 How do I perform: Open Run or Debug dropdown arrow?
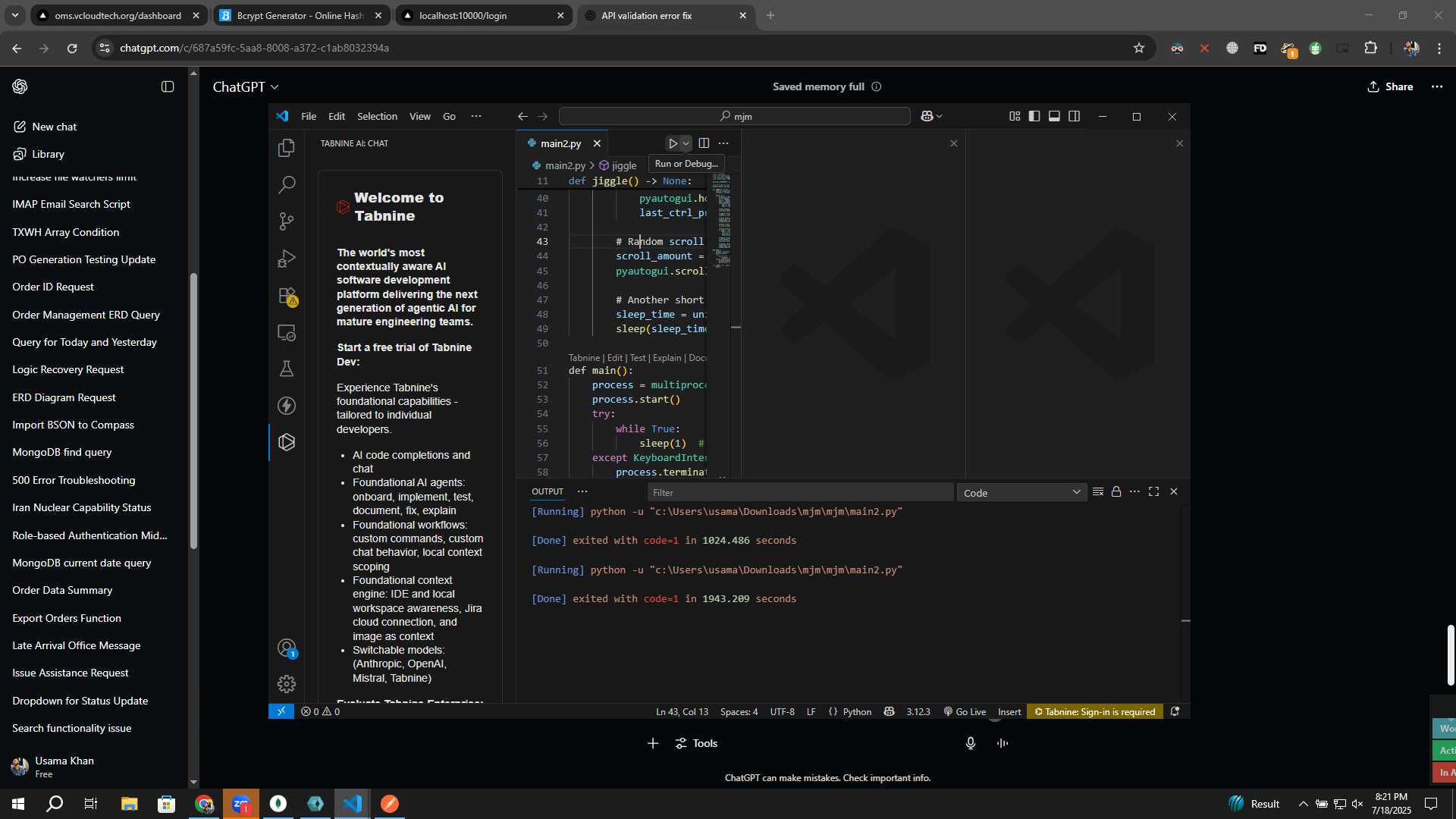point(686,143)
